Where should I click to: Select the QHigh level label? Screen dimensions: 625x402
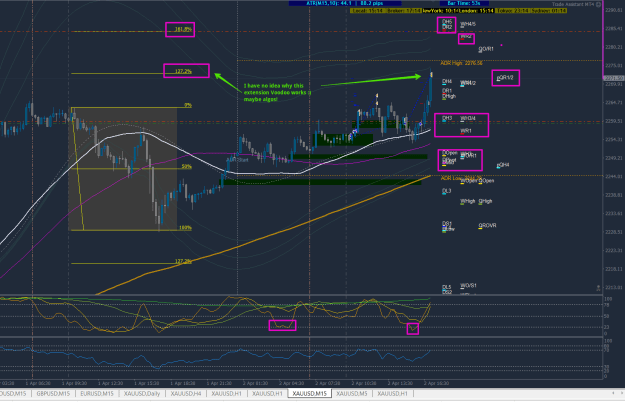pos(485,202)
